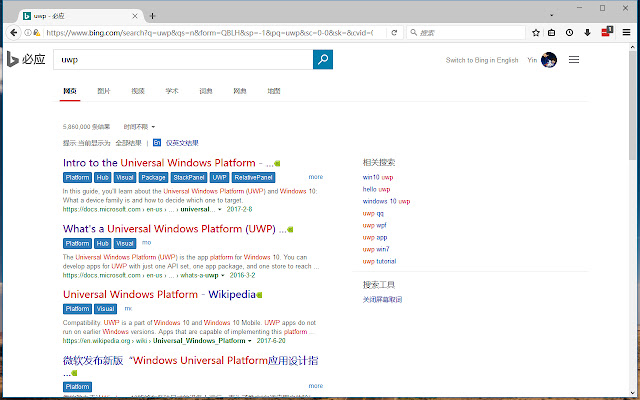Switch to the 学术 tab
The height and width of the screenshot is (400, 640).
point(172,91)
